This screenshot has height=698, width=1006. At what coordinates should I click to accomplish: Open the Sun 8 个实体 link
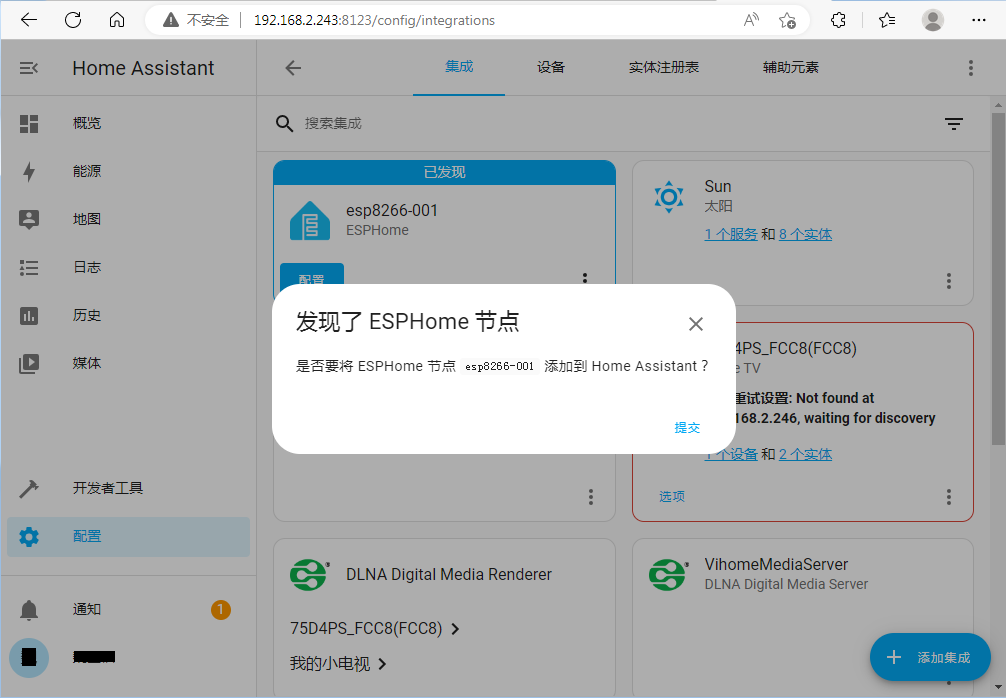tap(805, 234)
